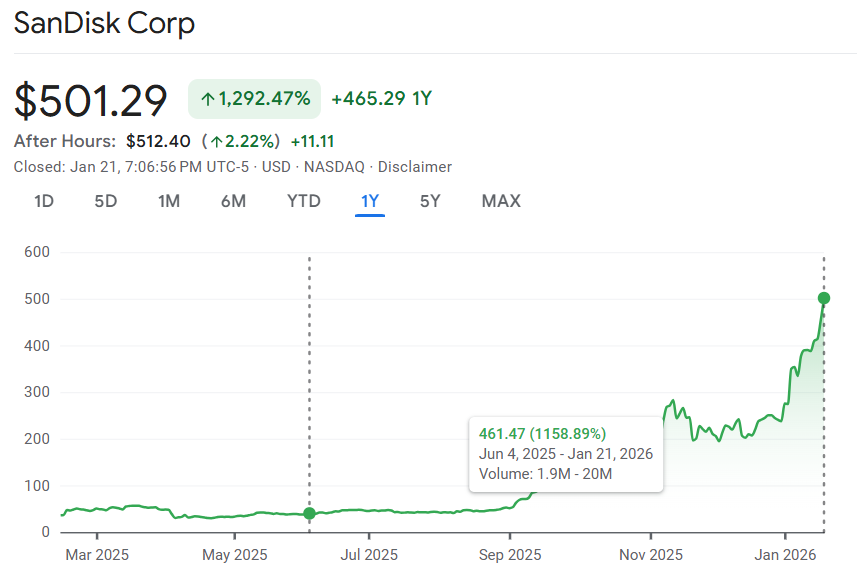Viewport: 857px width, 577px height.
Task: Click the May 2025 axis label
Action: pos(235,555)
